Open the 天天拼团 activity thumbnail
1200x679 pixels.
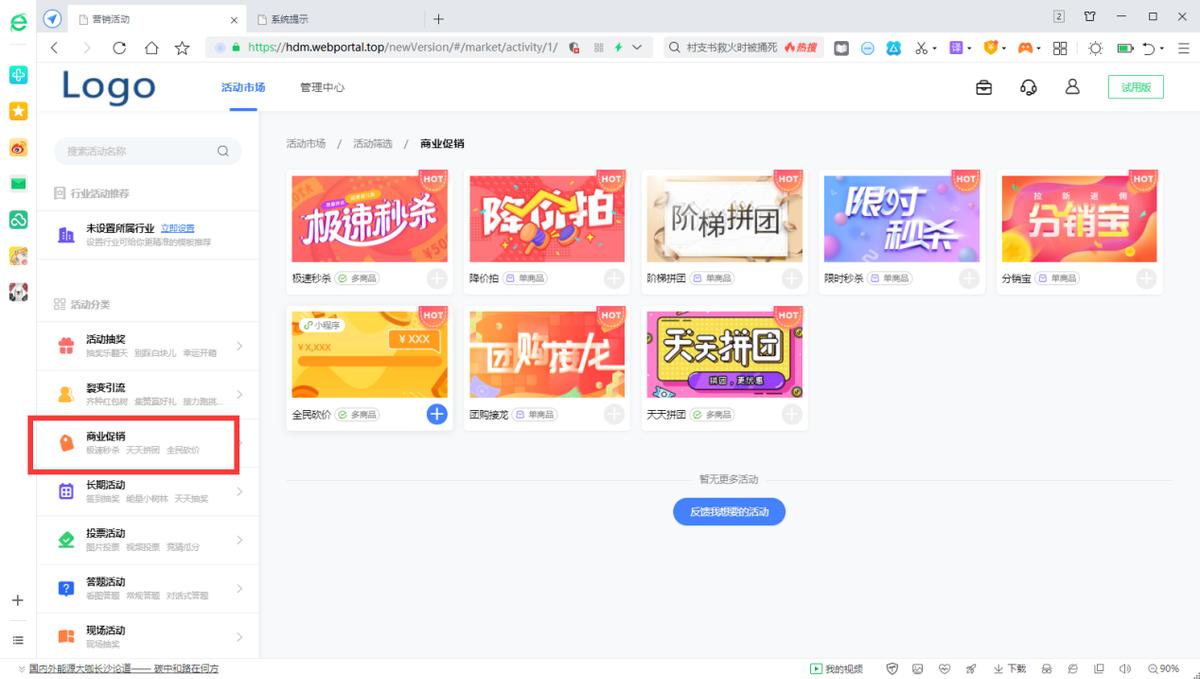tap(723, 352)
